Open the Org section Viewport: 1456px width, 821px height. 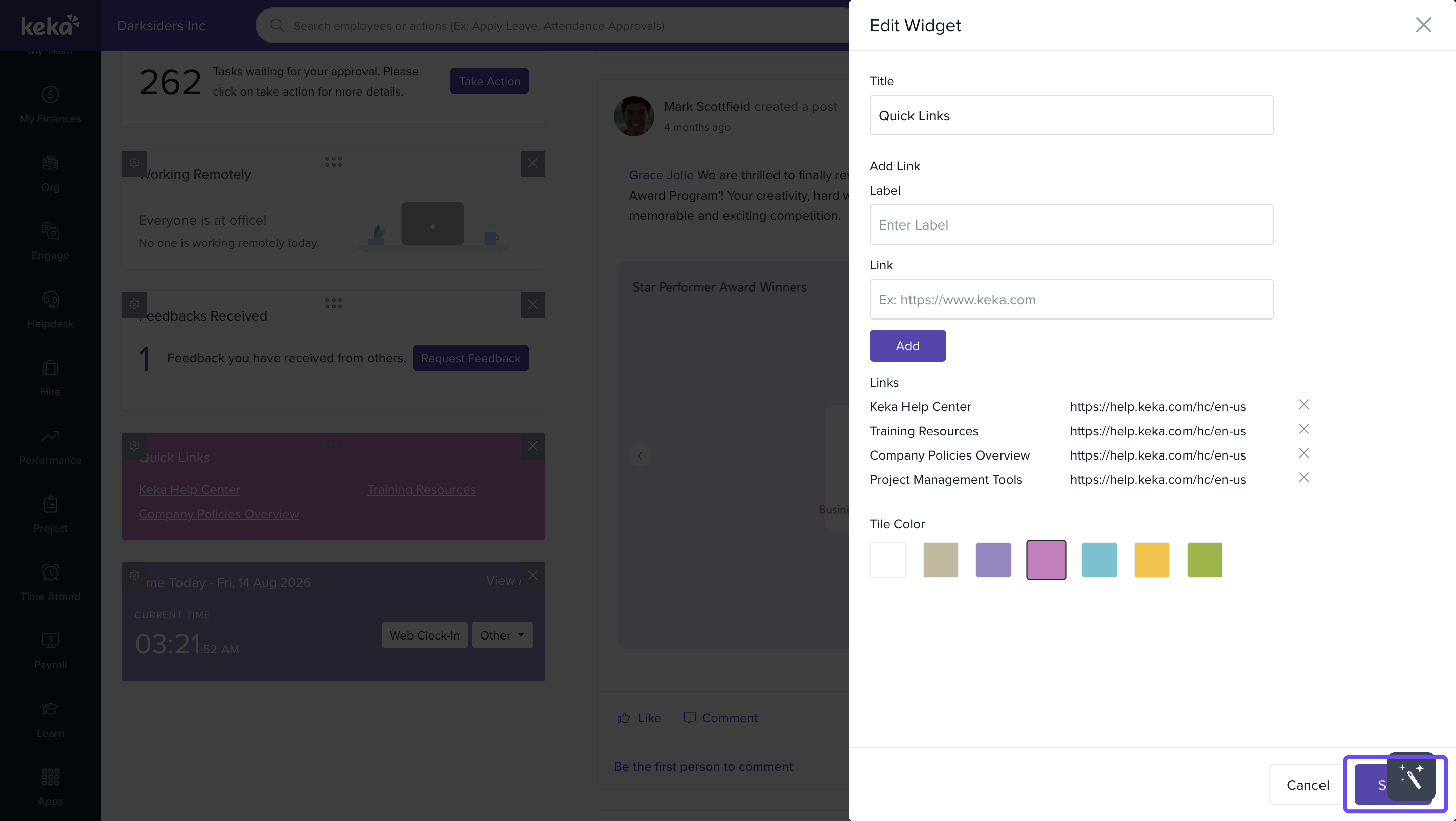(51, 173)
